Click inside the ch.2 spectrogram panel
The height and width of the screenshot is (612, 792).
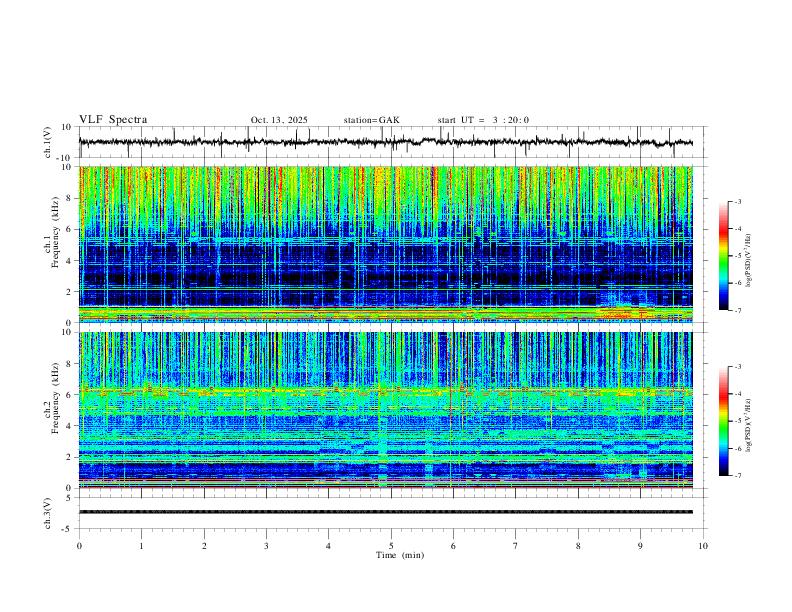(386, 410)
